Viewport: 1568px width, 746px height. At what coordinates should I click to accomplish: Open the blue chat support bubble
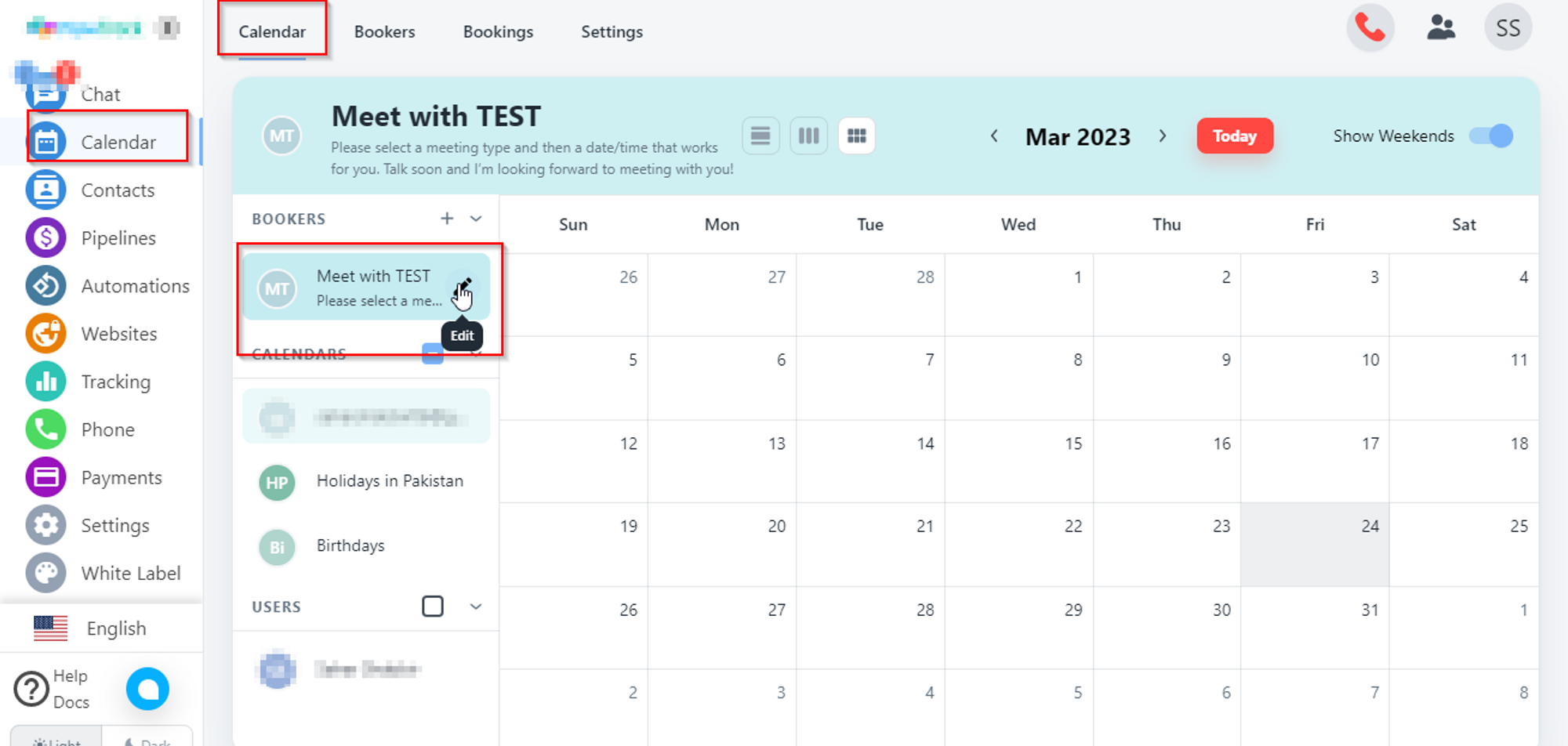point(147,689)
